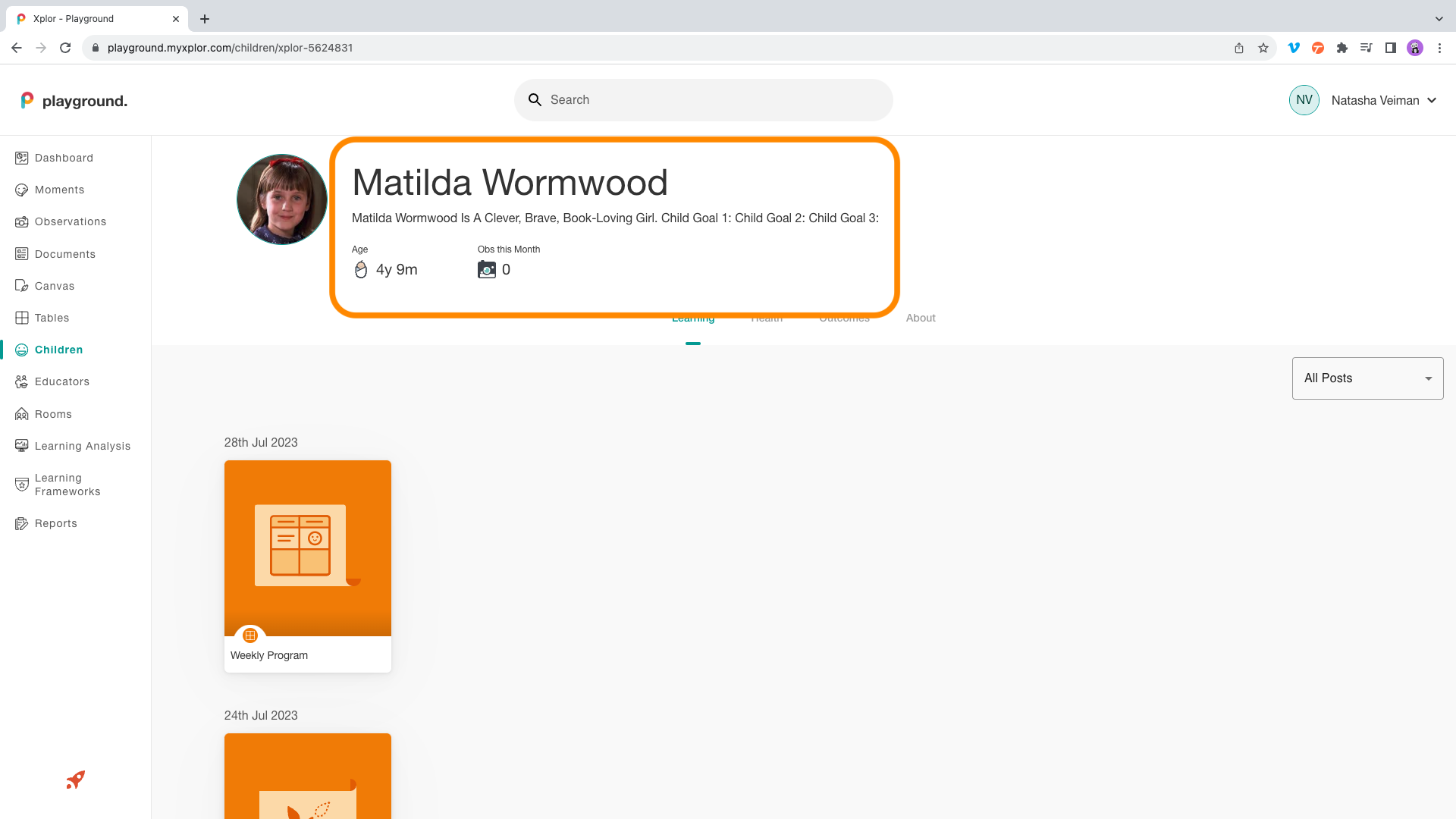Click the Learning Analysis icon

click(x=22, y=446)
